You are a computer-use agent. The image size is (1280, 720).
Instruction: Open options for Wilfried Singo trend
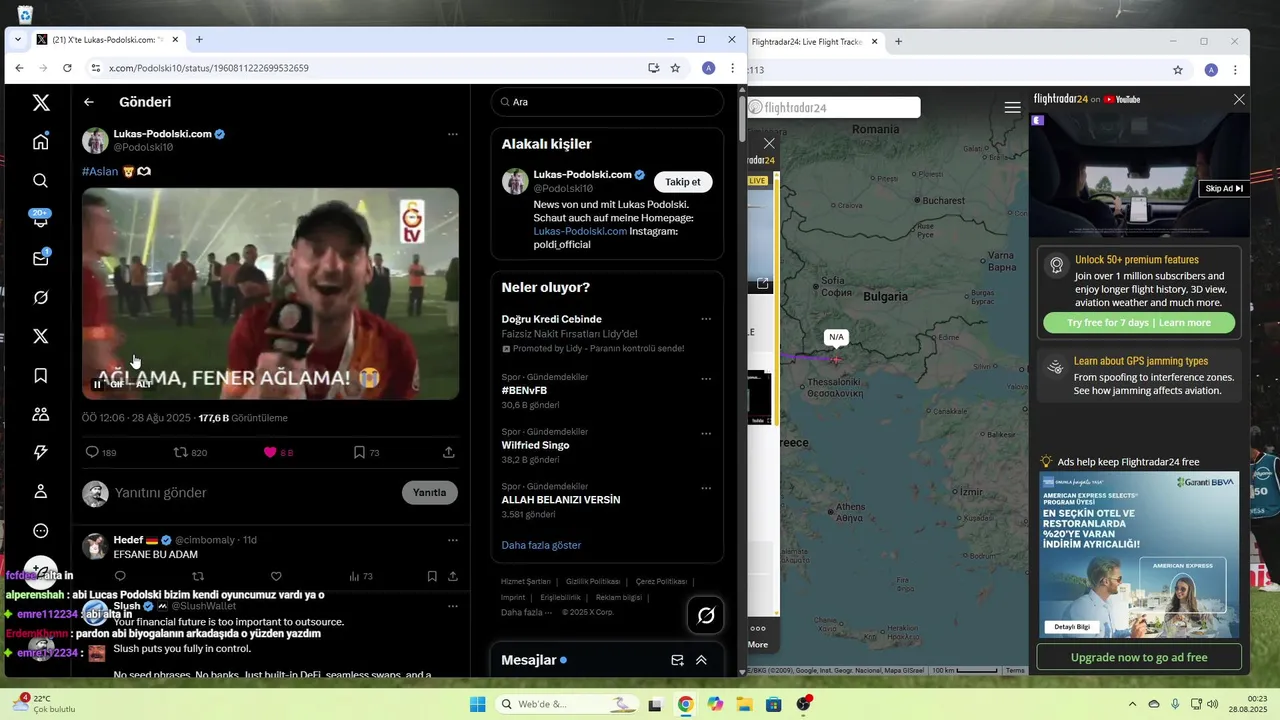[x=706, y=434]
